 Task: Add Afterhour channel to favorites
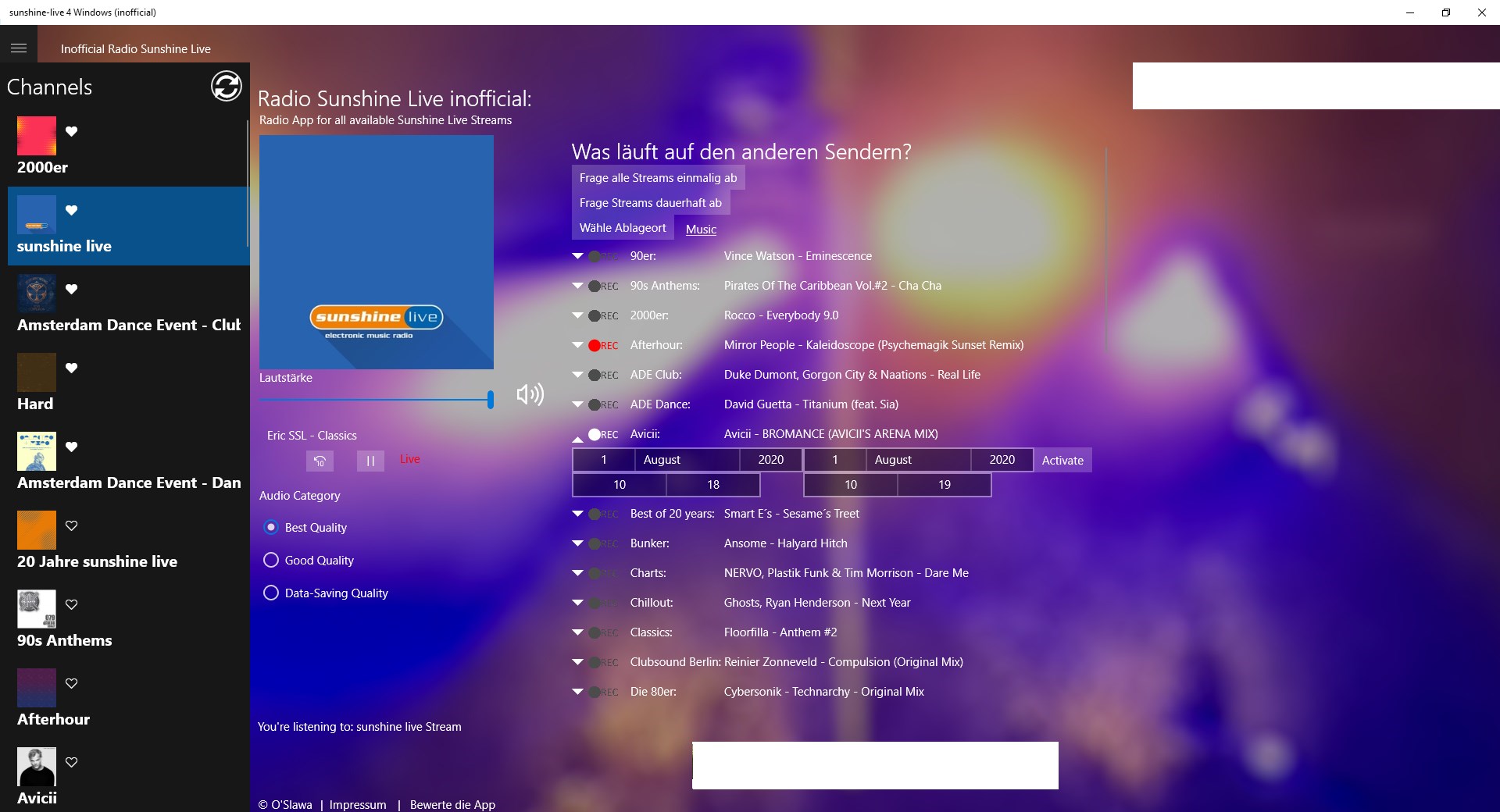tap(72, 683)
